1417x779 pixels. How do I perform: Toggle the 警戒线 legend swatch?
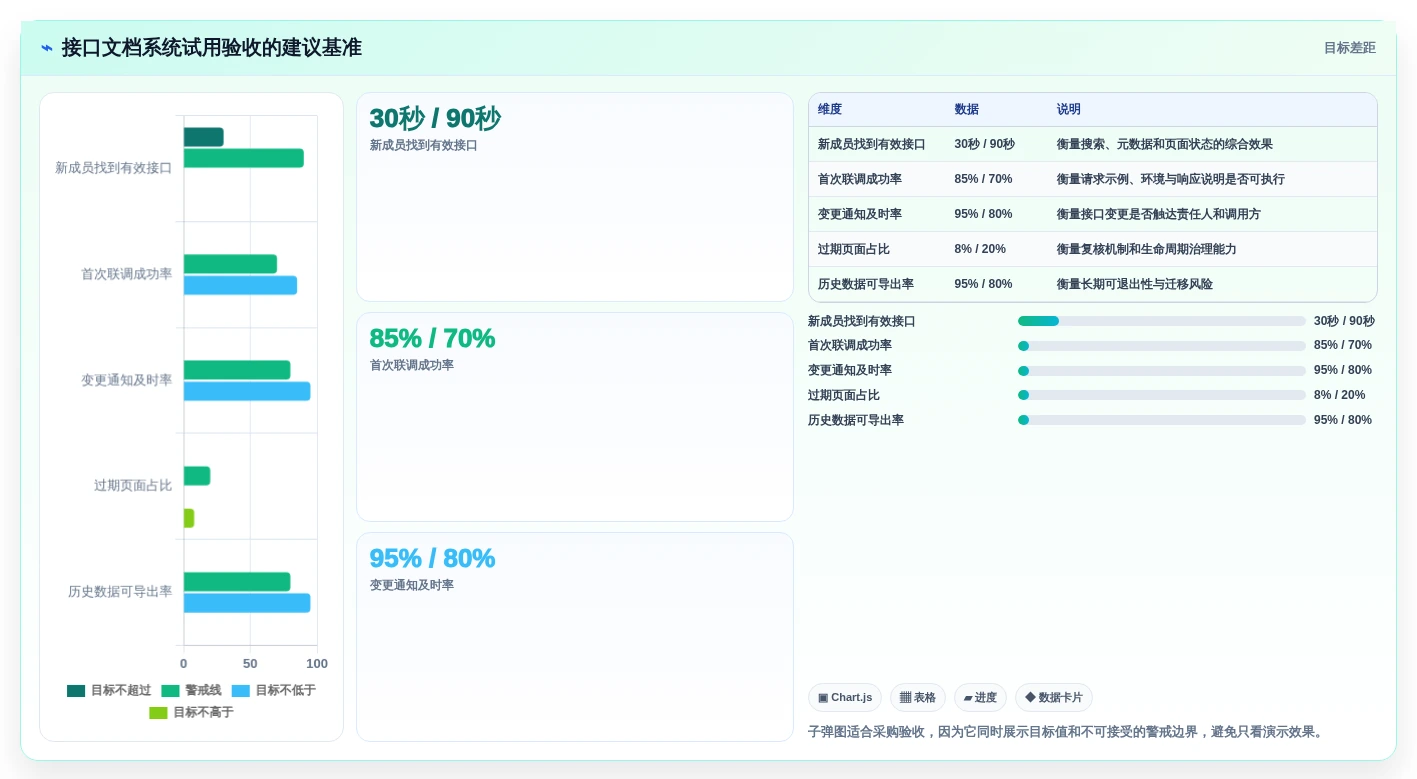coord(170,691)
